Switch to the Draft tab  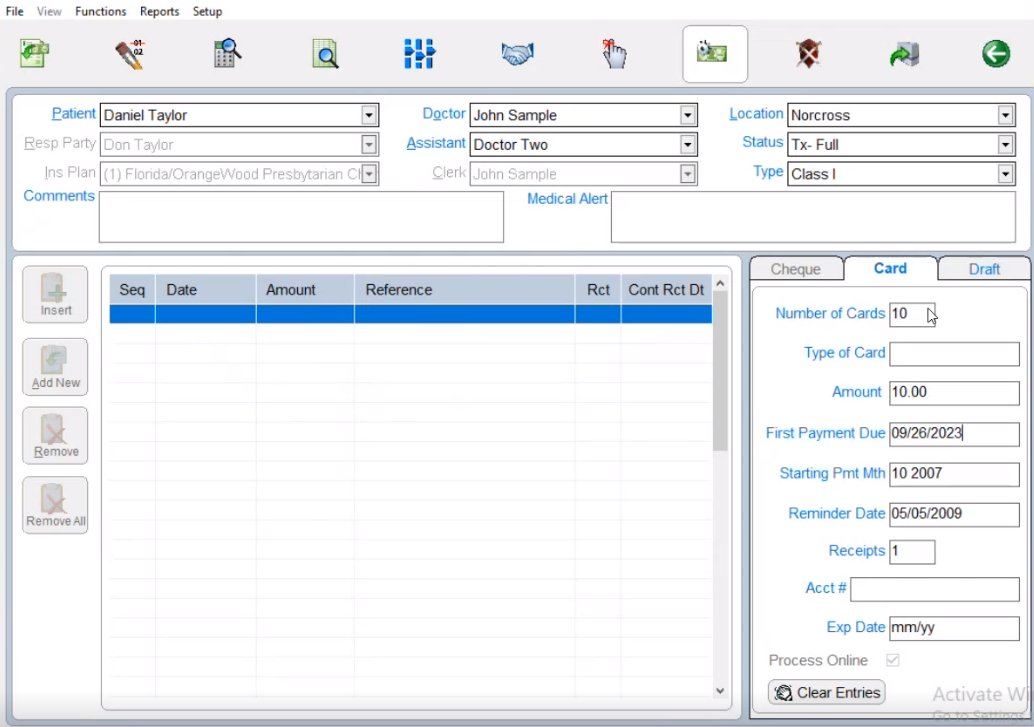984,269
